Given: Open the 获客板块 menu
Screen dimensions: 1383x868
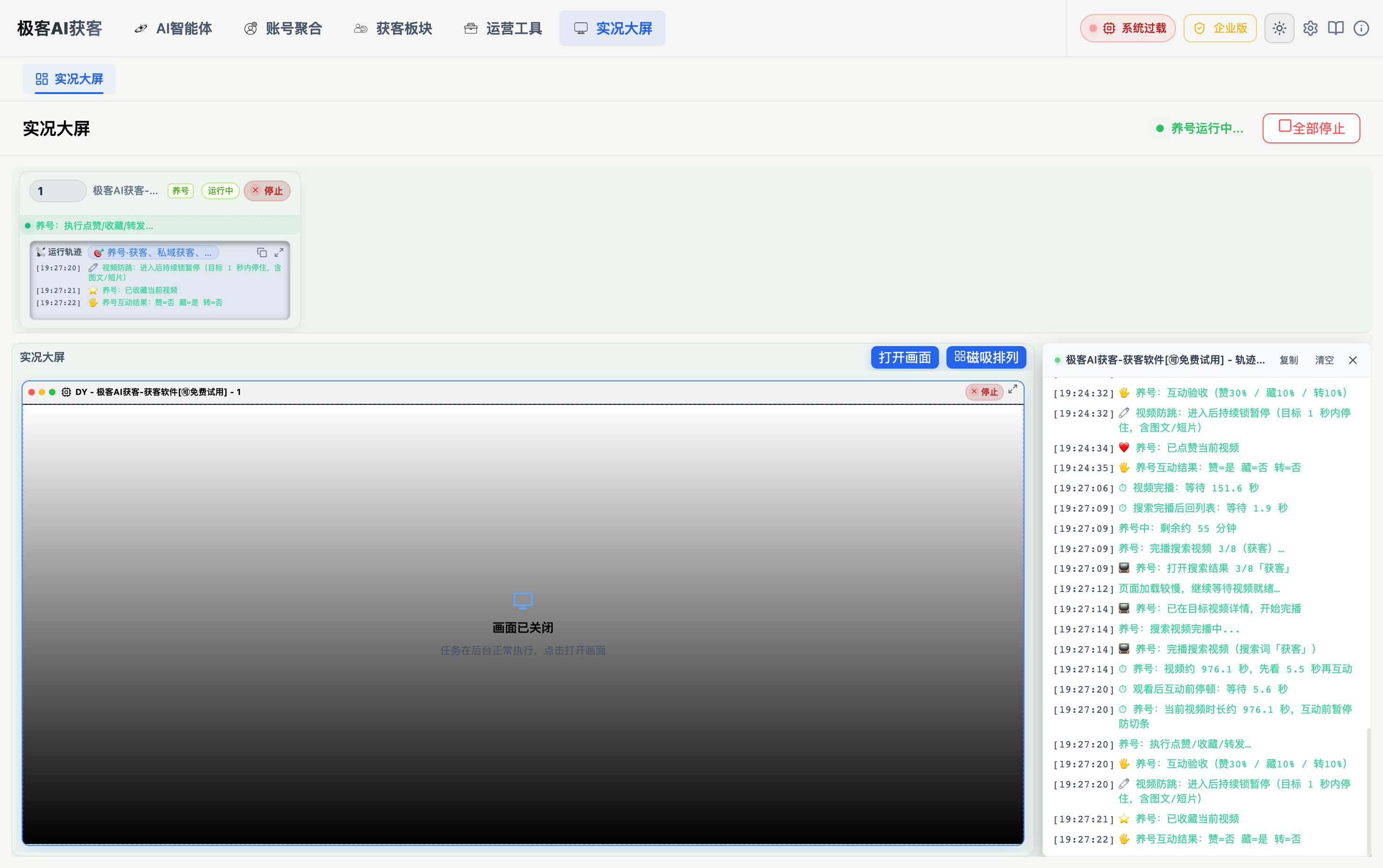Looking at the screenshot, I should point(393,28).
